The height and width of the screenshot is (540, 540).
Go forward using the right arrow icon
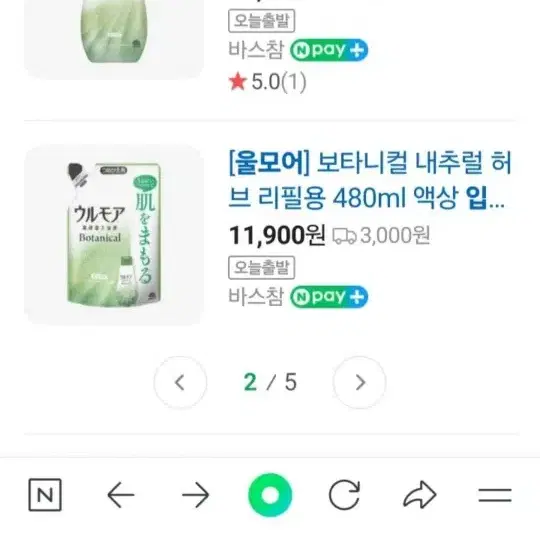(x=195, y=495)
